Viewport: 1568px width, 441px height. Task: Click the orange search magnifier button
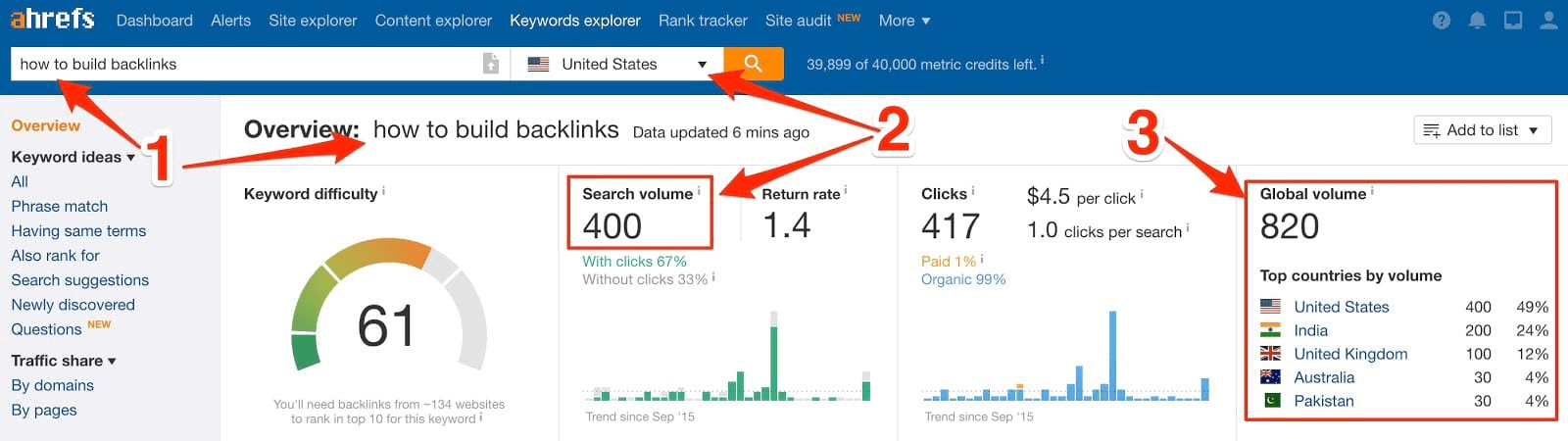pyautogui.click(x=753, y=64)
